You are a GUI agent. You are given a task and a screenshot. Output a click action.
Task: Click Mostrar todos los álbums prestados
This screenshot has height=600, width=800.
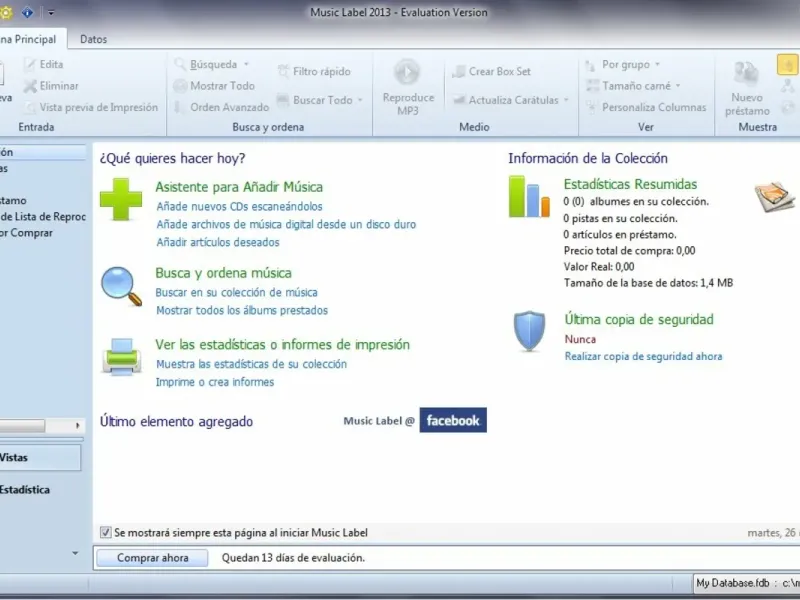(x=242, y=310)
